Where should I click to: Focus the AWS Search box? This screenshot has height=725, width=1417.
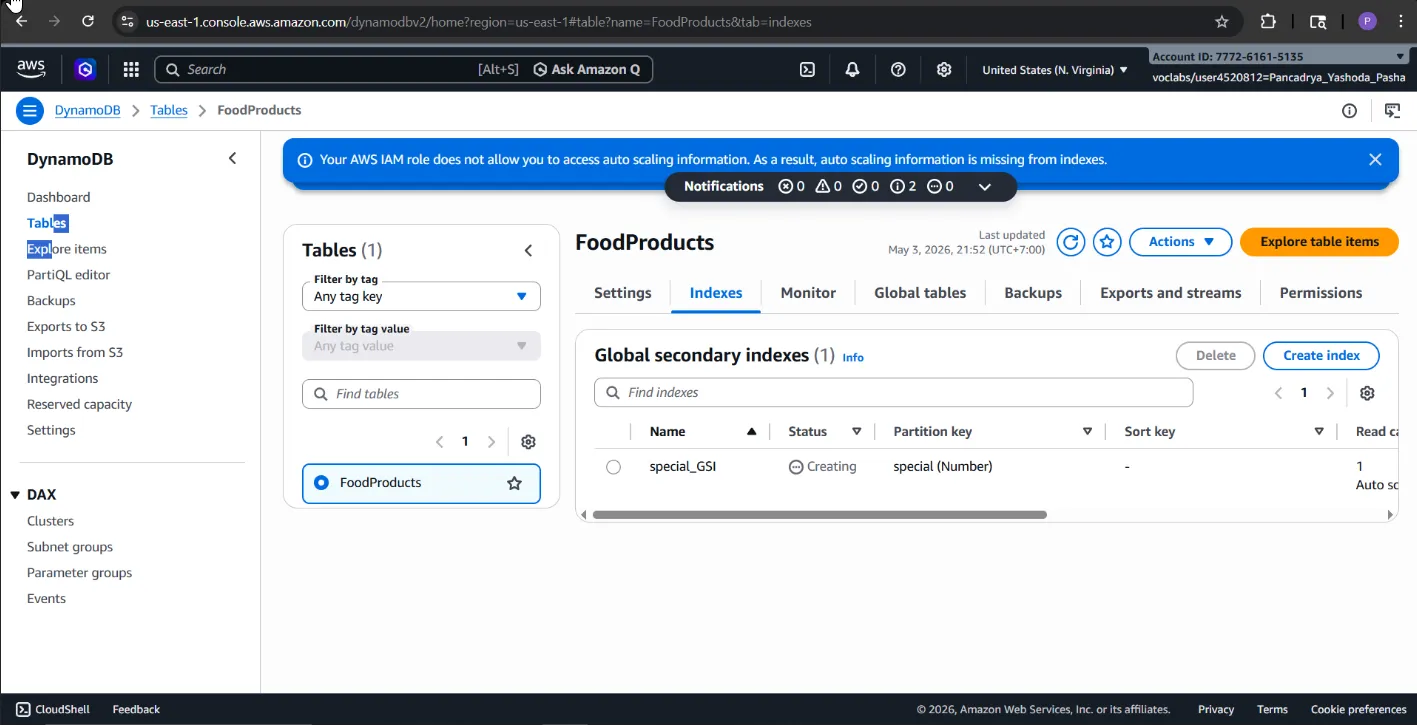pyautogui.click(x=340, y=69)
